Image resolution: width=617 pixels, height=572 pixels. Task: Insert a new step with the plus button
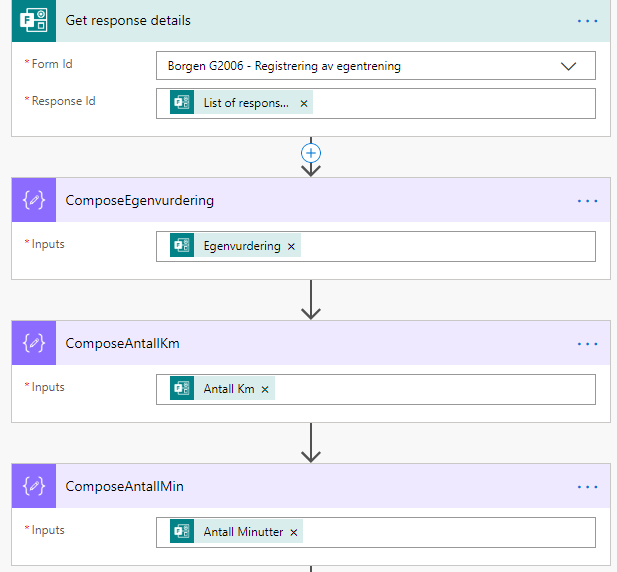click(311, 153)
